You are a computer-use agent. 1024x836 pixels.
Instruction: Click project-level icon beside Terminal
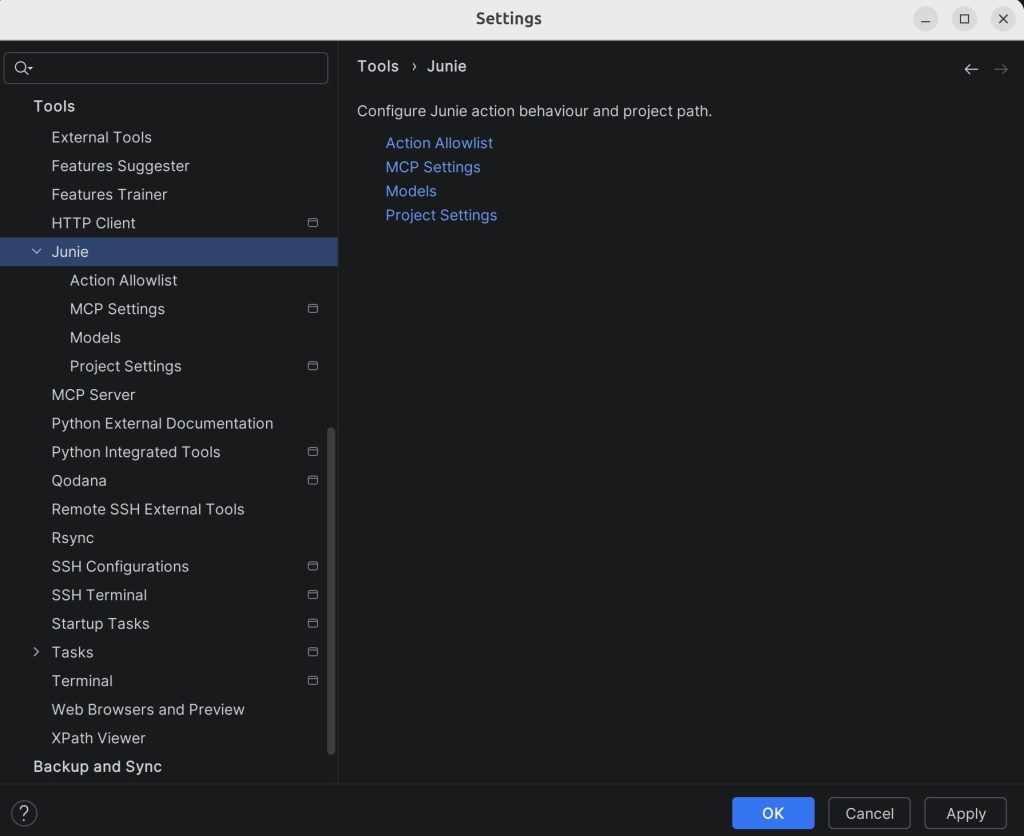click(x=313, y=681)
